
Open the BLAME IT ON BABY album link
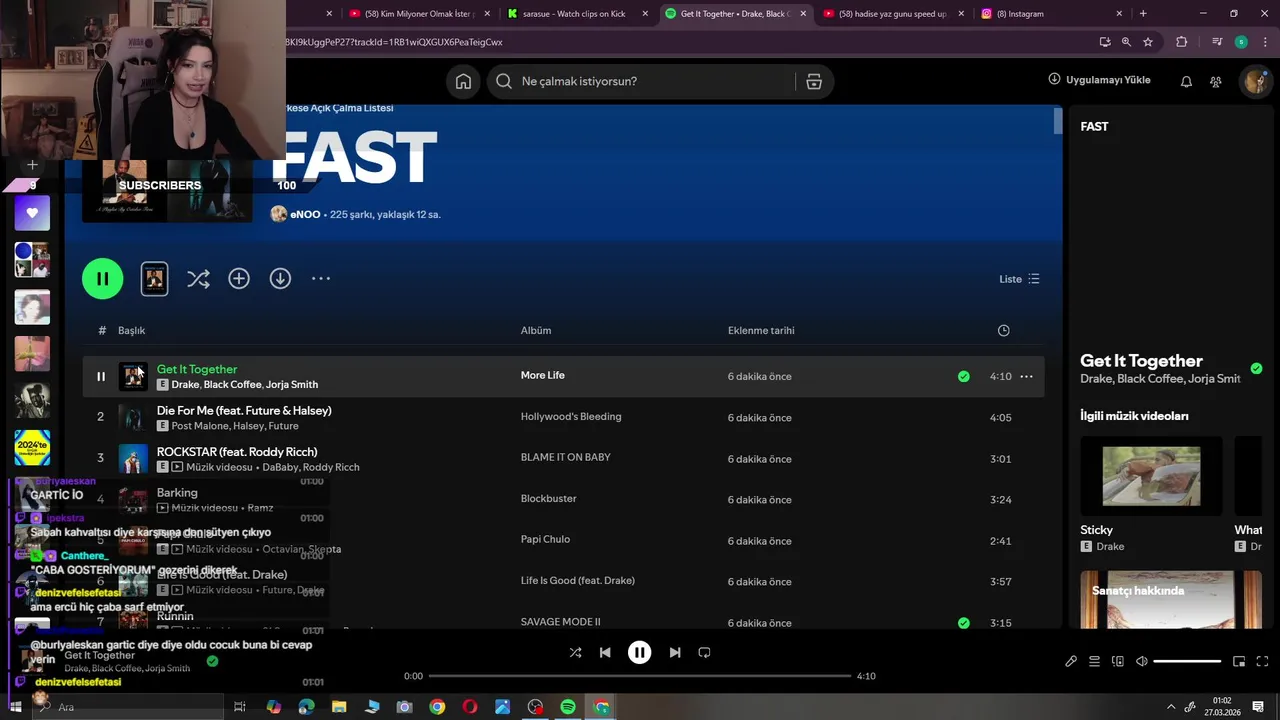[x=566, y=458]
